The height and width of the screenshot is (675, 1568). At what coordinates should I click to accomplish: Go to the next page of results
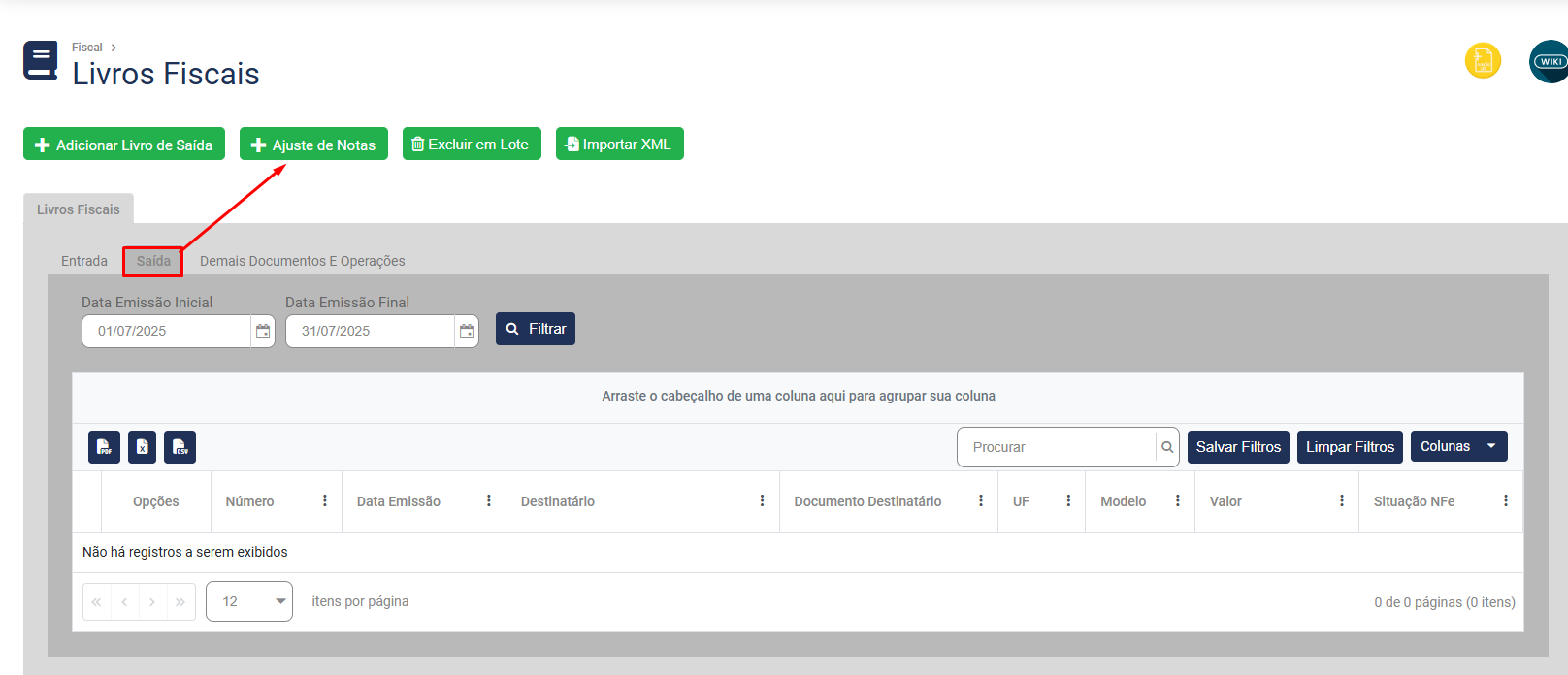[x=153, y=602]
